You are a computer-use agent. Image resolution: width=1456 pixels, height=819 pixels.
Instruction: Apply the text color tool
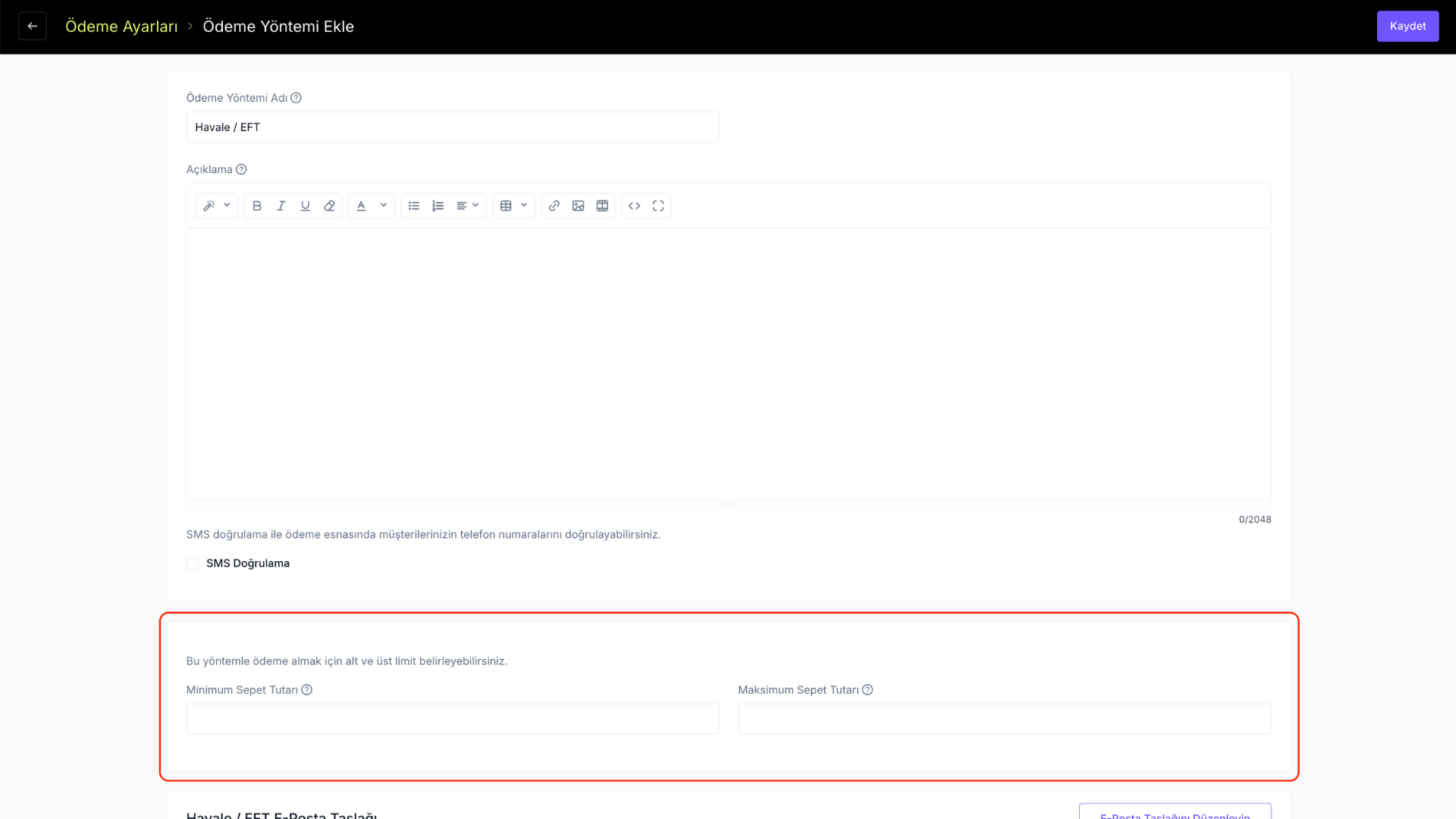pos(361,206)
